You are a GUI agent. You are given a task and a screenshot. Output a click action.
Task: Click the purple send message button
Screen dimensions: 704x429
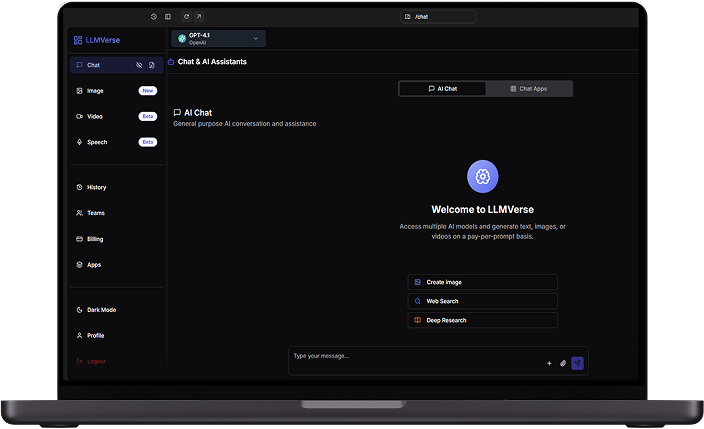[577, 363]
